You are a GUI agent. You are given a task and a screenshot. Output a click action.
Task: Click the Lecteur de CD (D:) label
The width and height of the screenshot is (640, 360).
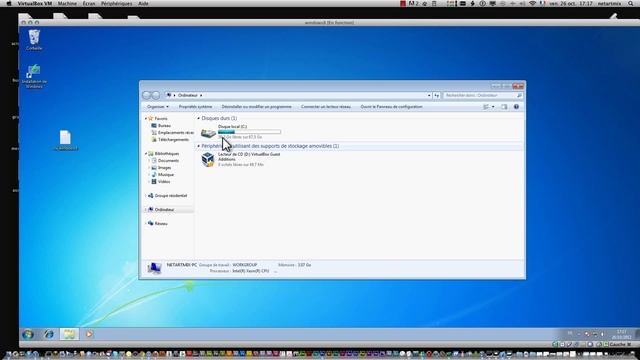(x=249, y=157)
